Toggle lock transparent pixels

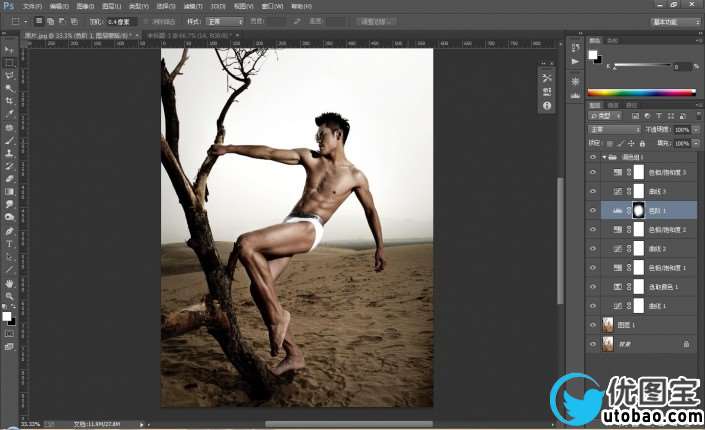pyautogui.click(x=610, y=143)
